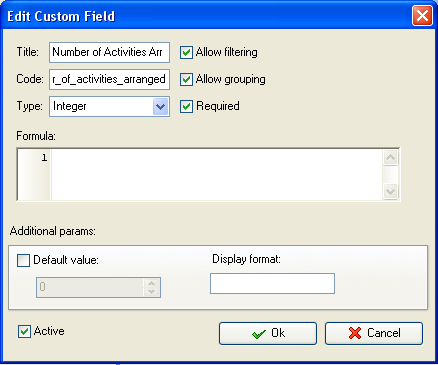Uncheck the Active checkbox
This screenshot has width=438, height=365.
(24, 331)
